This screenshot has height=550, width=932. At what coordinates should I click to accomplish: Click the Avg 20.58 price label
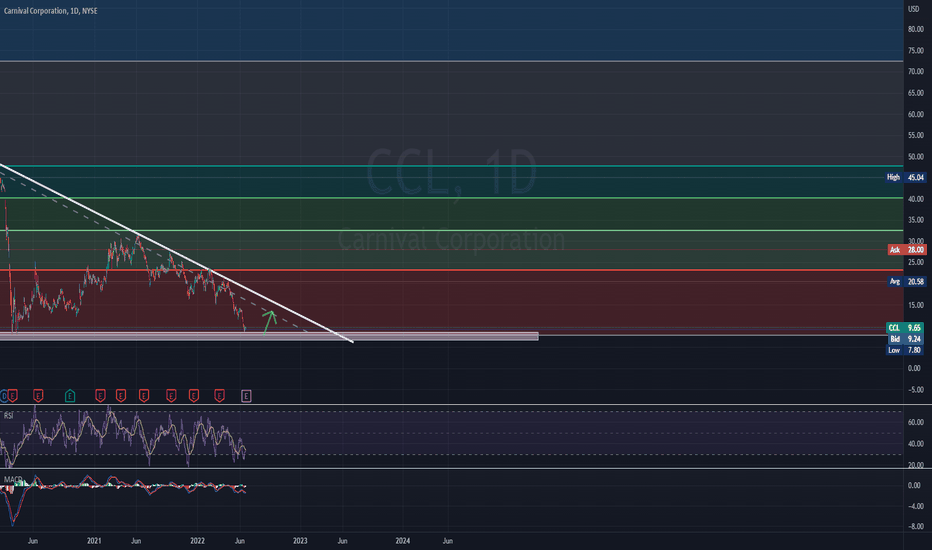coord(907,281)
